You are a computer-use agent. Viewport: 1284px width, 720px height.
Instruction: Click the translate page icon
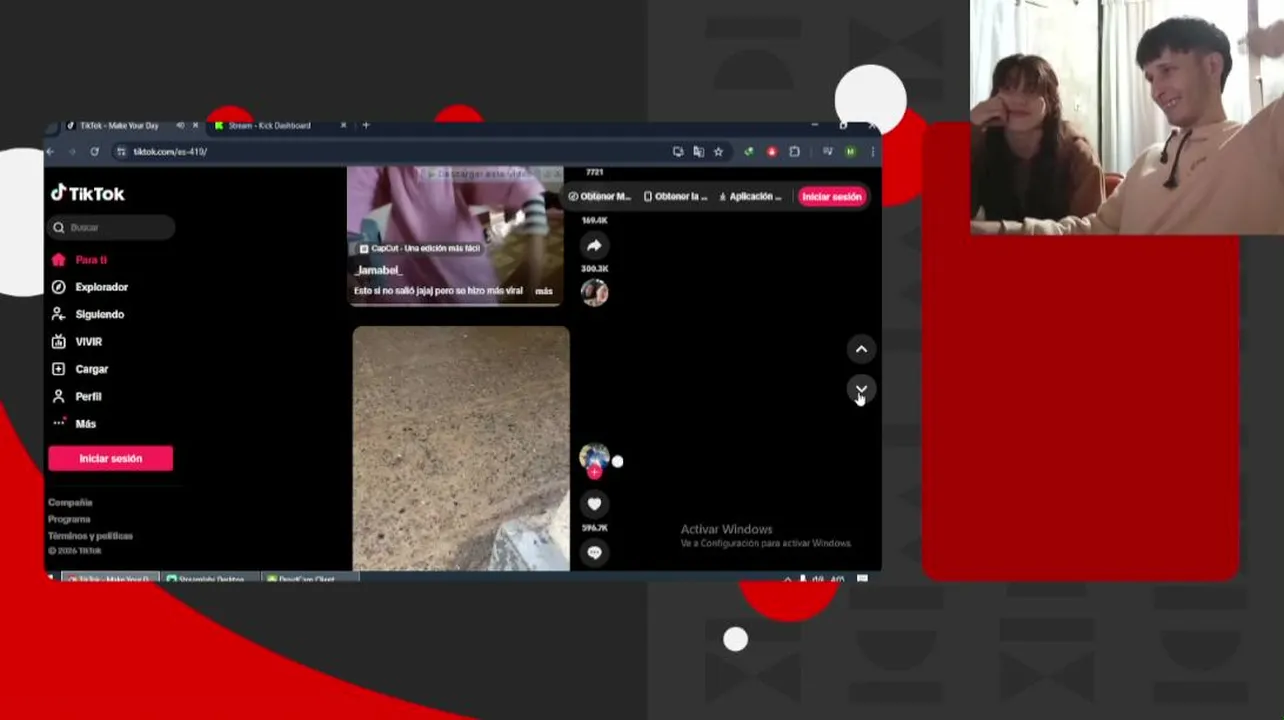click(698, 152)
